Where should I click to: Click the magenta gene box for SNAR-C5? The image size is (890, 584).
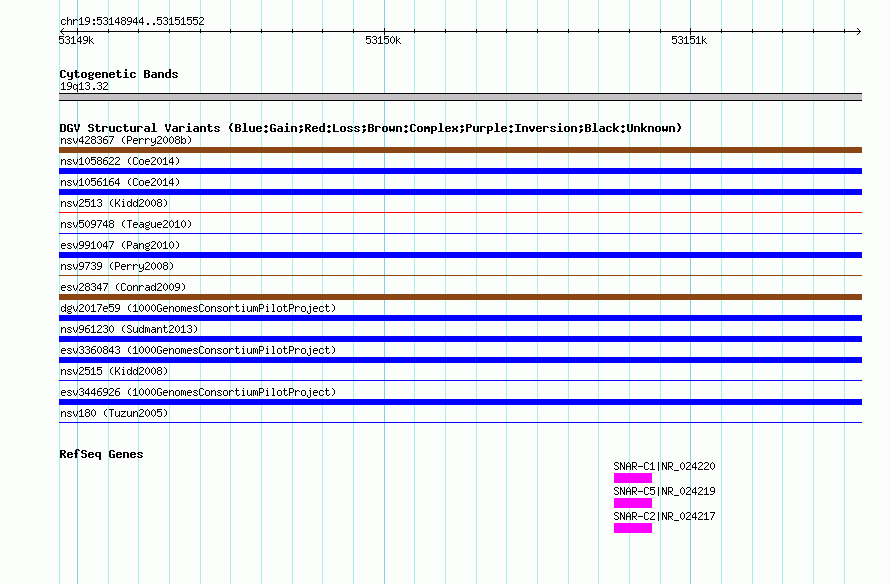[633, 503]
